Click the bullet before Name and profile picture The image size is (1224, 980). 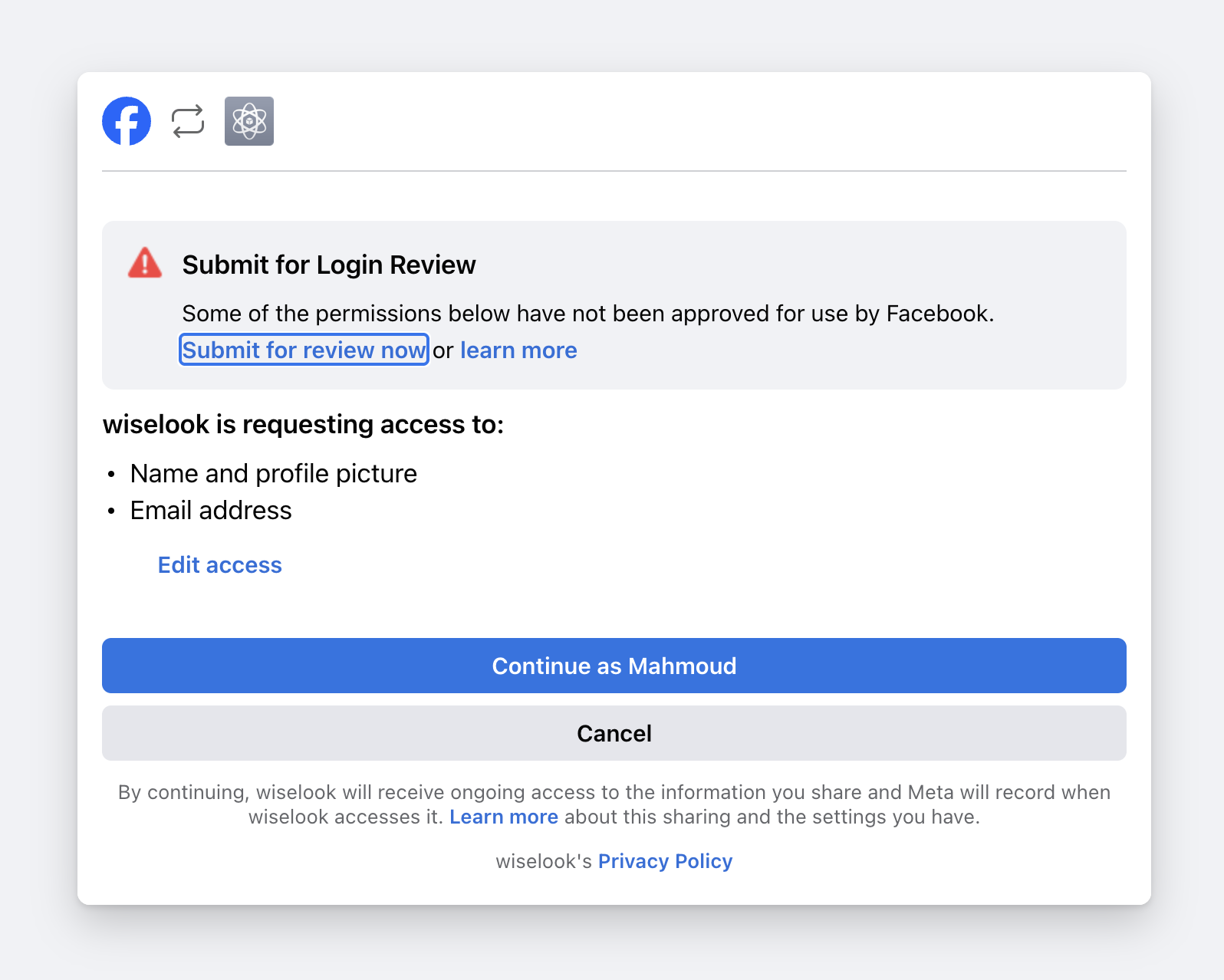coord(111,475)
